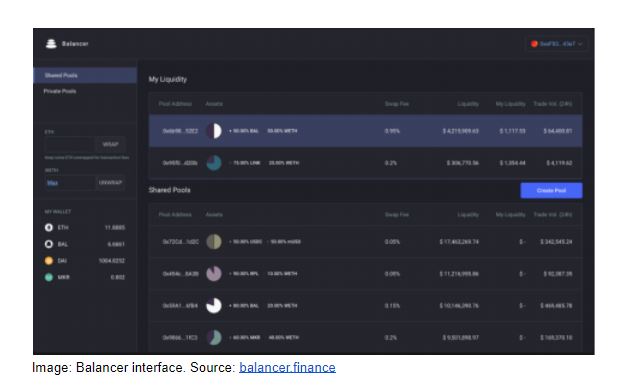Click the LINK/WETH pool pie chart icon

click(x=214, y=163)
